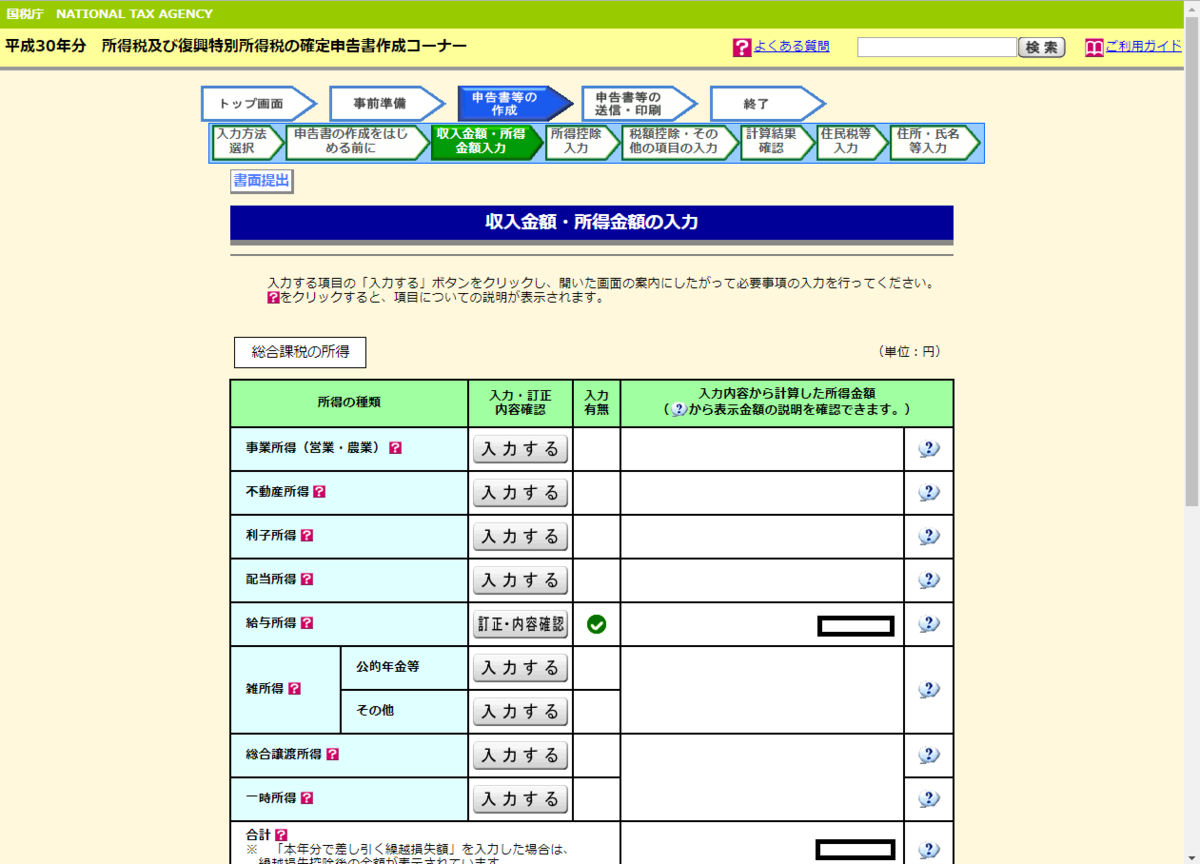Click red help icon next to 不動産所得
Viewport: 1200px width, 864px height.
point(319,492)
